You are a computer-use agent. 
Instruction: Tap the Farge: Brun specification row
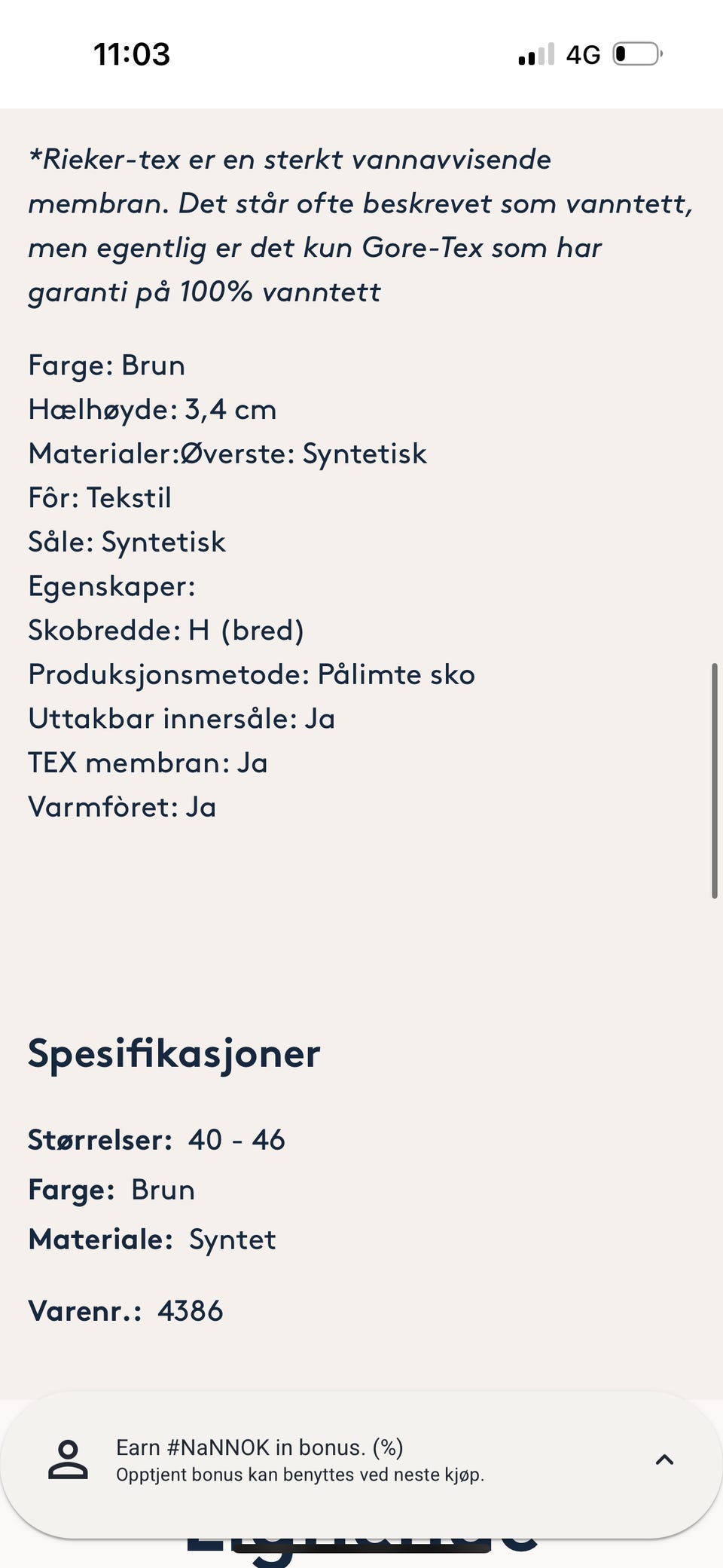[111, 1190]
